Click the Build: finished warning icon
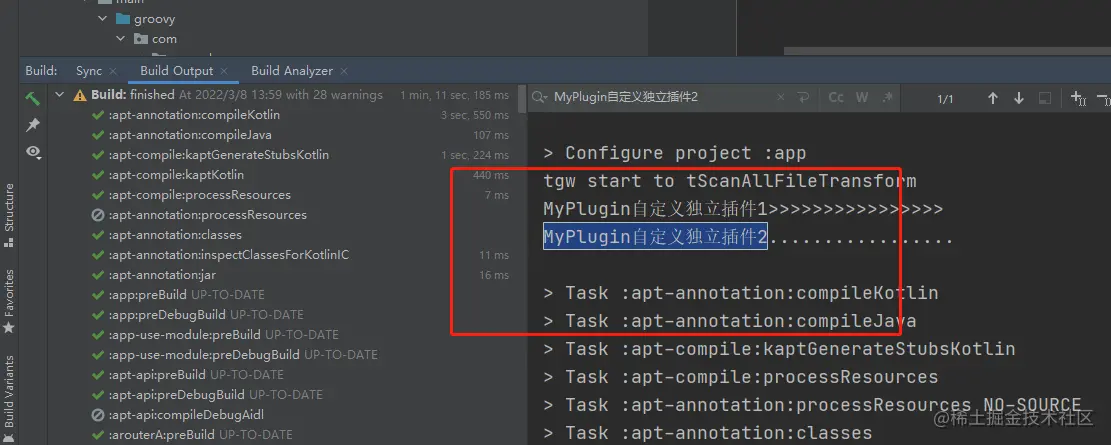Viewport: 1111px width, 445px height. click(79, 95)
